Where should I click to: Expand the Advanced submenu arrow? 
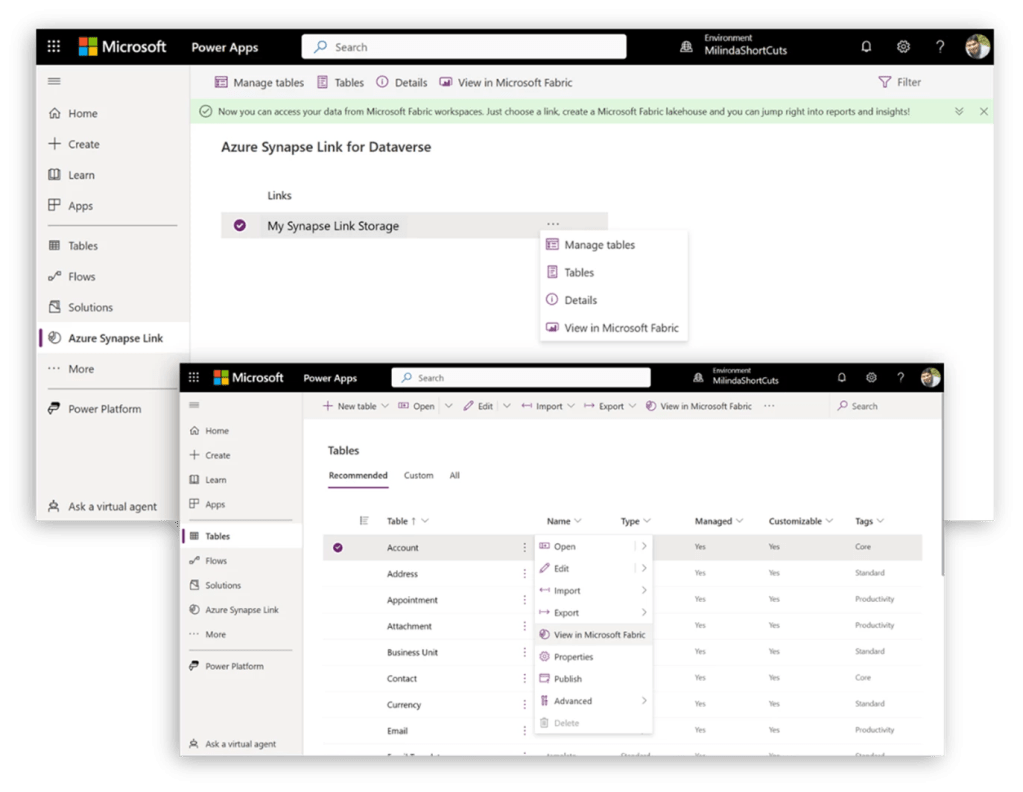(644, 701)
